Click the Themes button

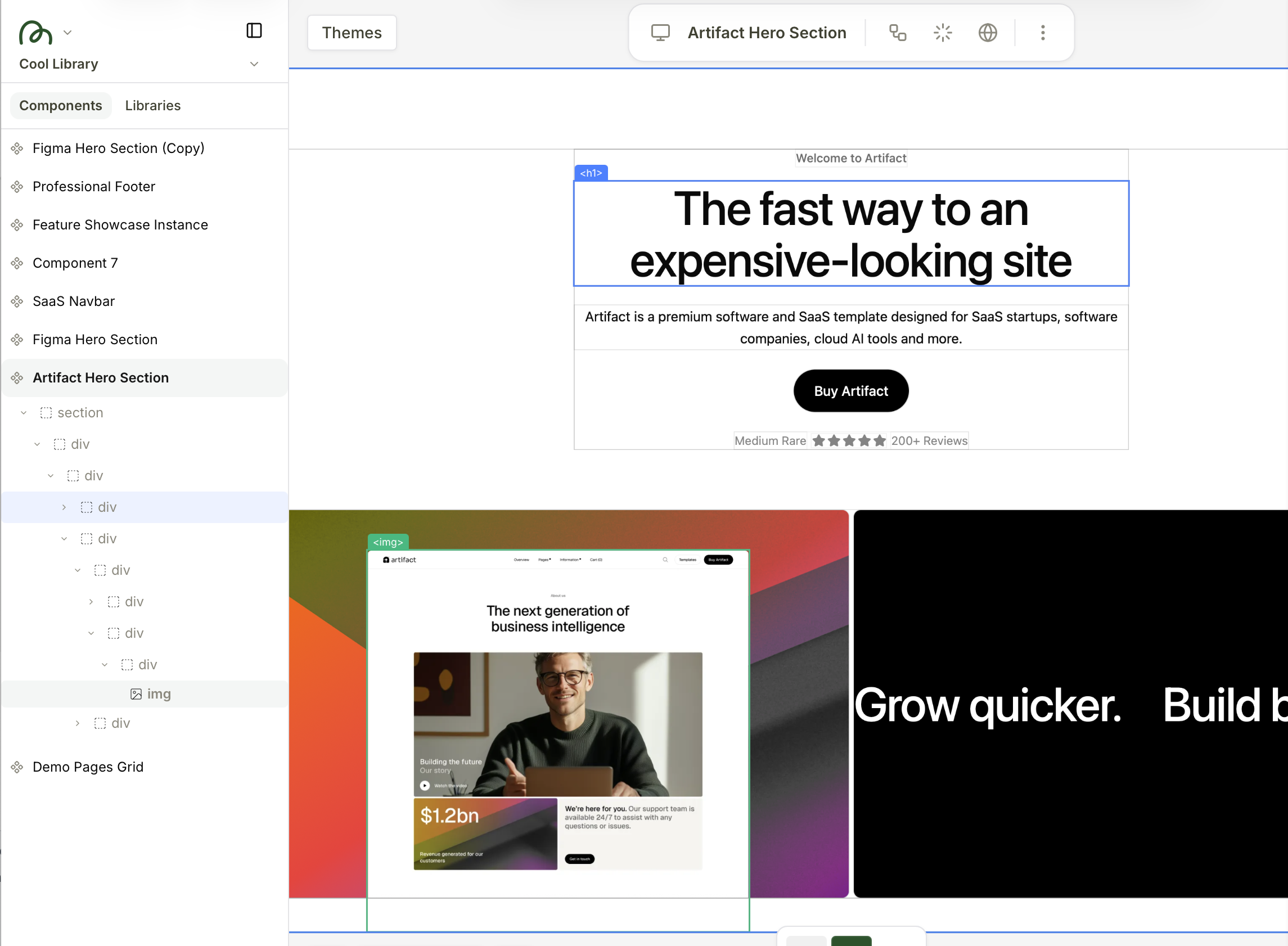[351, 33]
